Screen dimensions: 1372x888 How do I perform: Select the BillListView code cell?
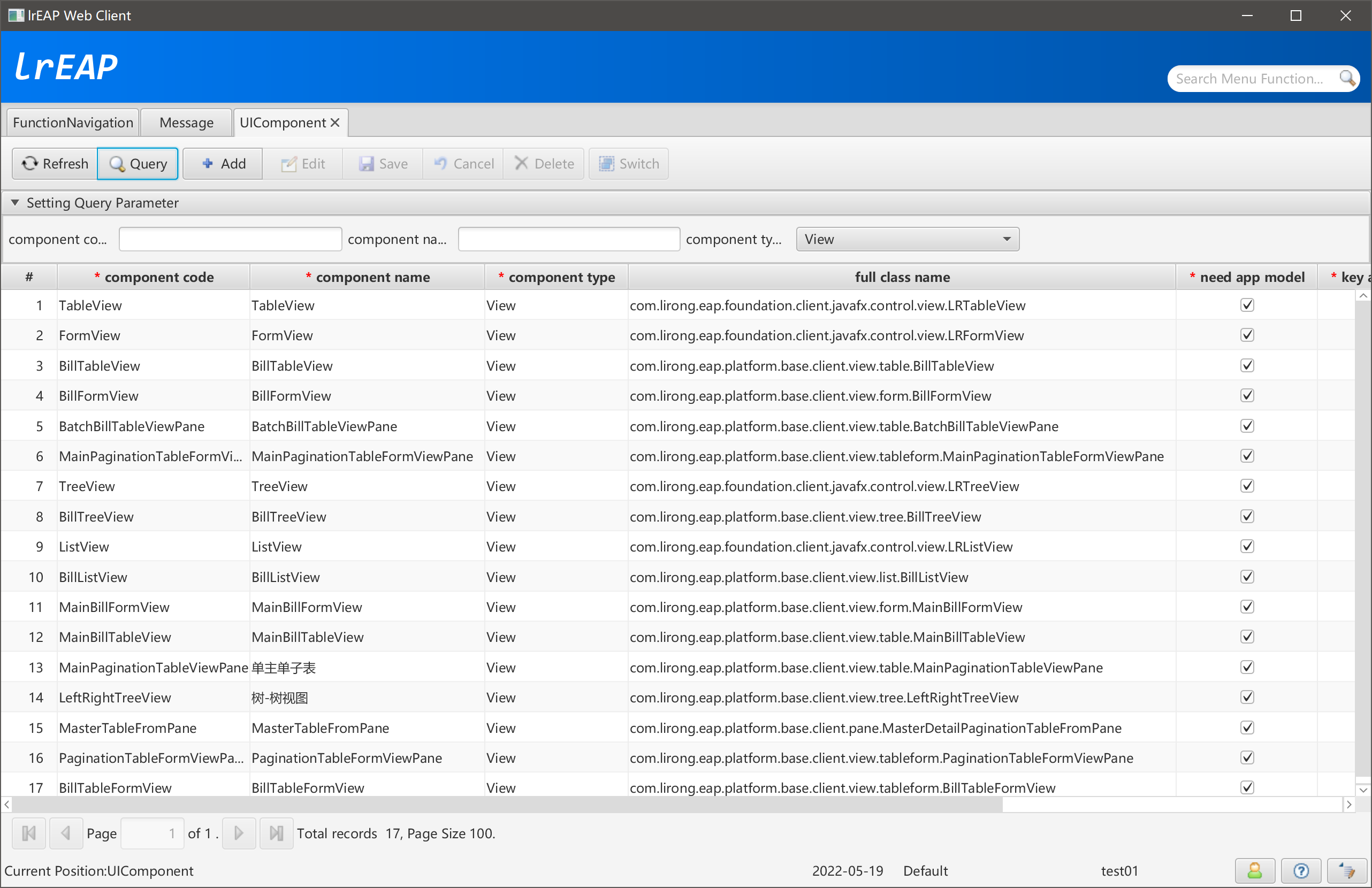point(154,577)
